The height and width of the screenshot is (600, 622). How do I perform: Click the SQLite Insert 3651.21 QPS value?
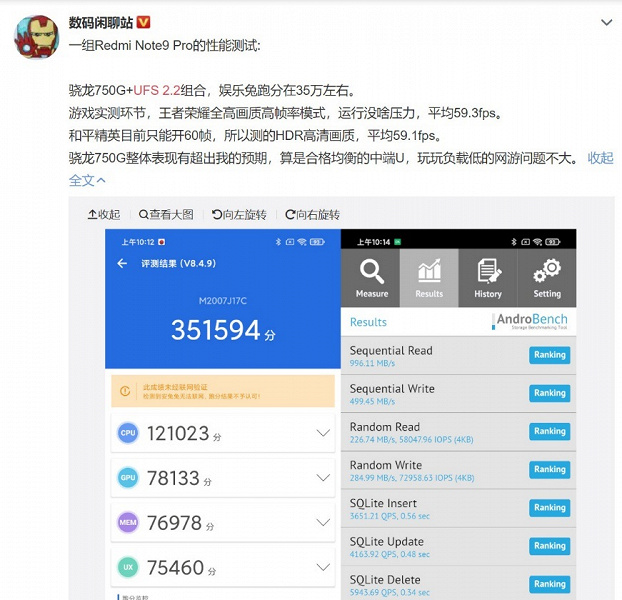pyautogui.click(x=390, y=516)
